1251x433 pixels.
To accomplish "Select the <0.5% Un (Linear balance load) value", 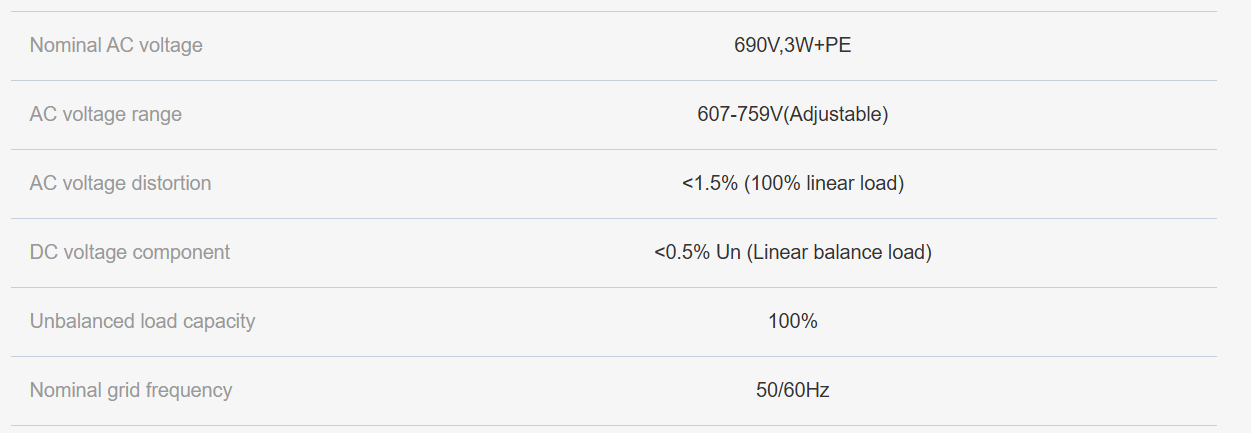I will (x=793, y=252).
